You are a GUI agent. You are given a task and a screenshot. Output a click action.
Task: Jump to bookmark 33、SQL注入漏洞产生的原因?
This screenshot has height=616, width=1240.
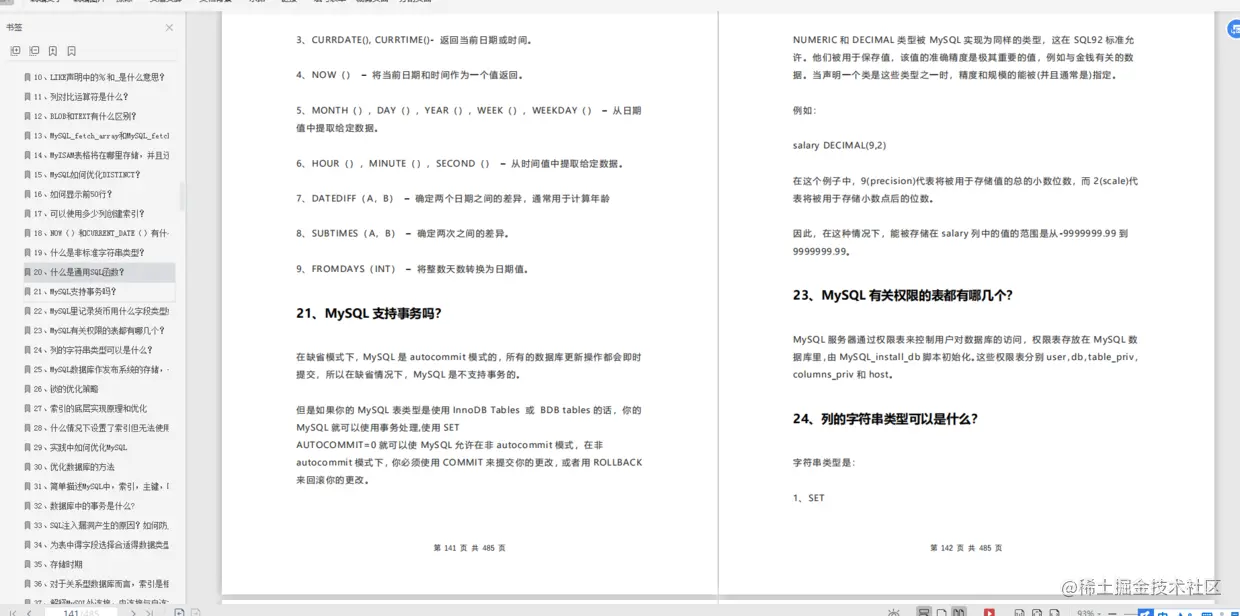(99, 526)
